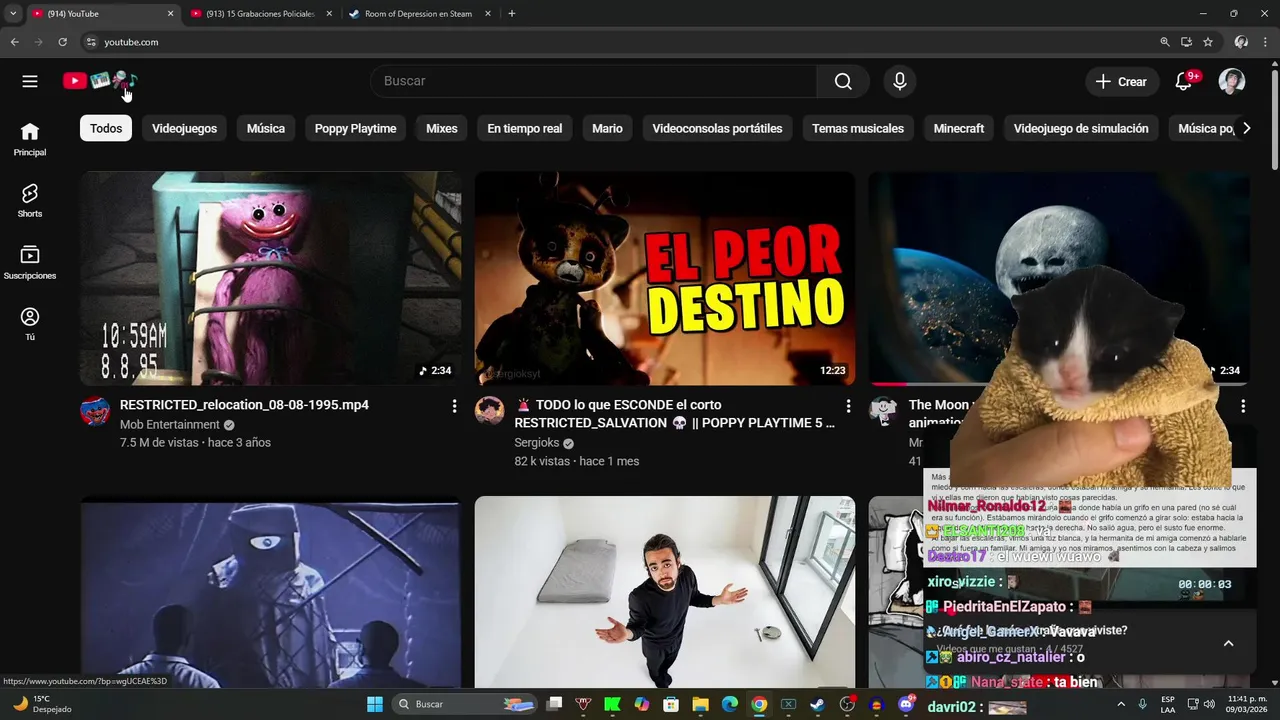Start voice search with the microphone
The height and width of the screenshot is (720, 1280).
click(x=900, y=81)
